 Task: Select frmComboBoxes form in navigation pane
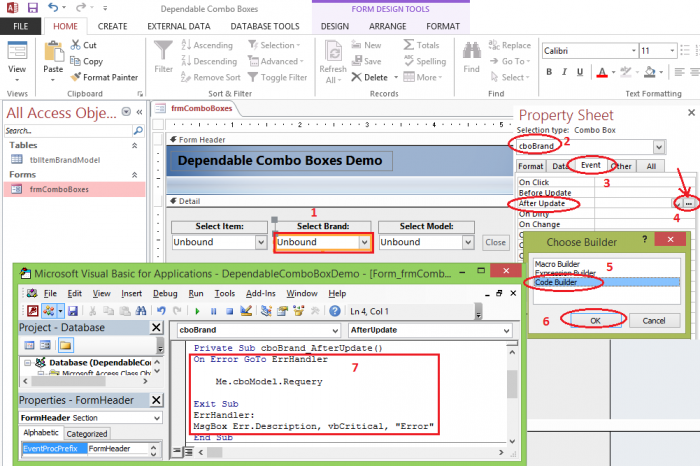pos(75,189)
